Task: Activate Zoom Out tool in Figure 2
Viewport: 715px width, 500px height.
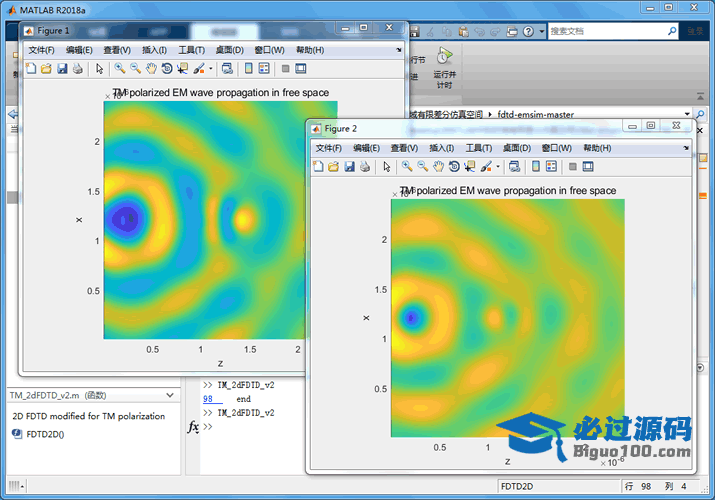Action: pos(423,167)
